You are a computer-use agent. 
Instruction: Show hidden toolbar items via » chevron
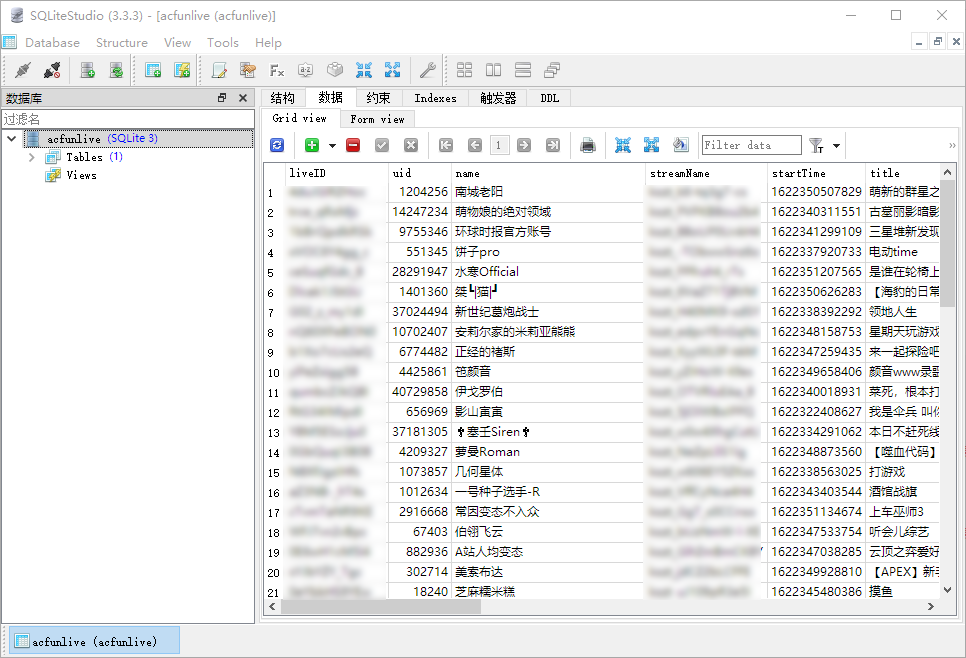(952, 145)
